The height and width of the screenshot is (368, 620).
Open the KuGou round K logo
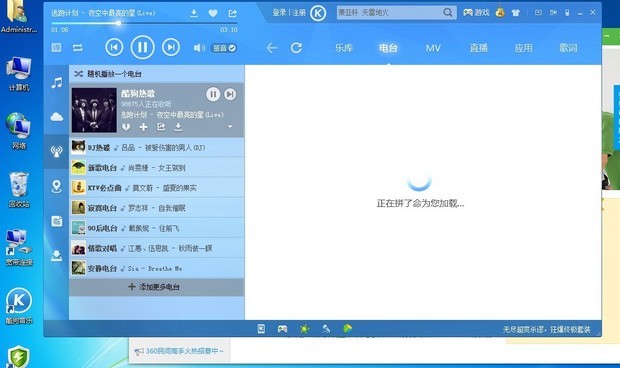tap(318, 13)
